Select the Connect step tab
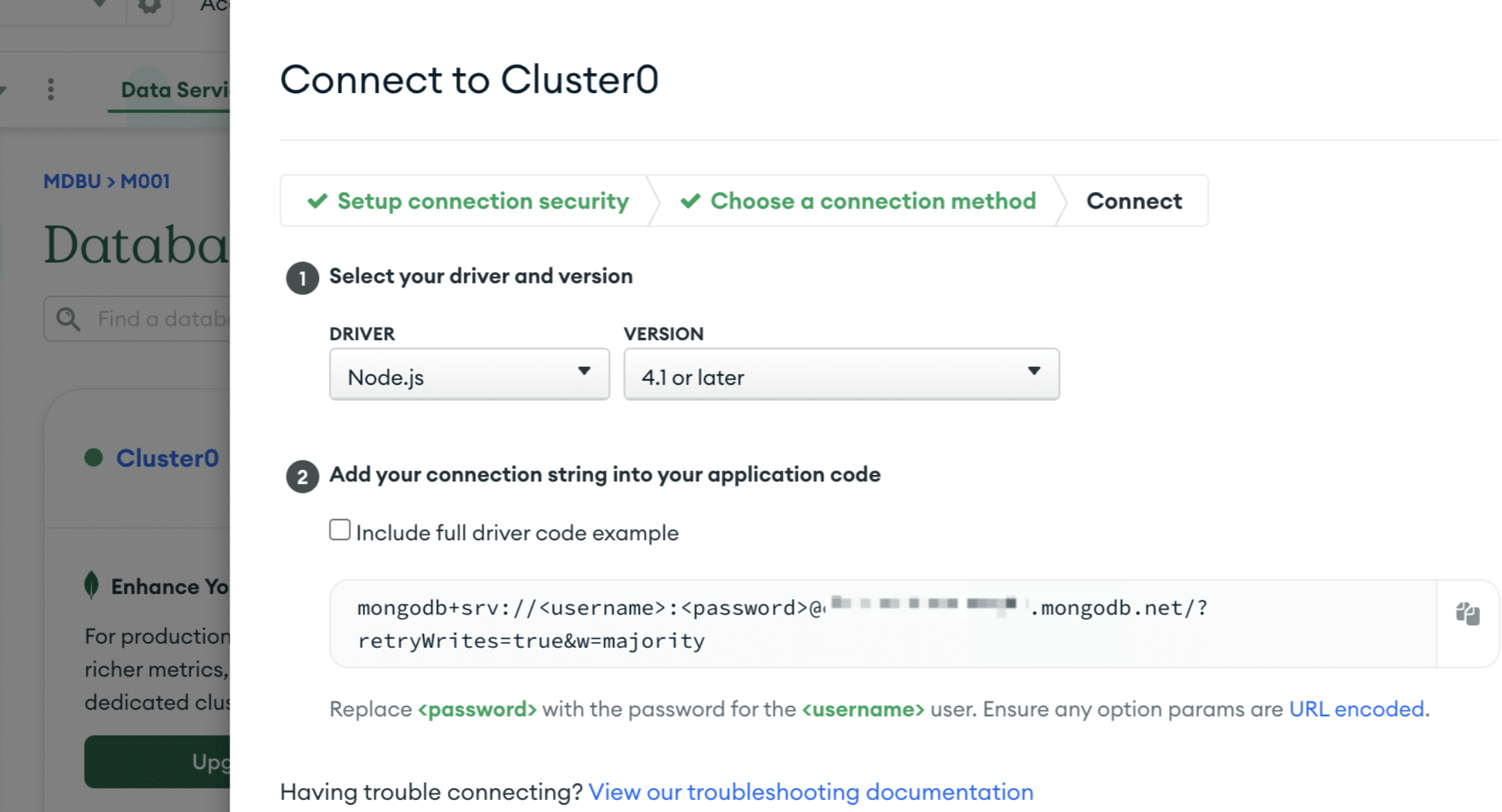1502x812 pixels. (1134, 201)
